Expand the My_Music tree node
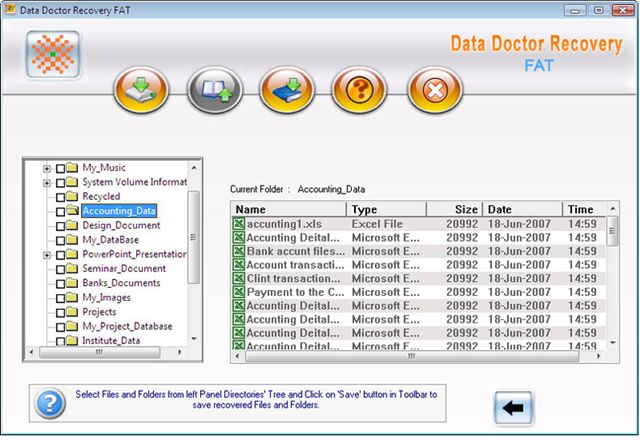Screen dimensions: 640x440 pos(47,168)
